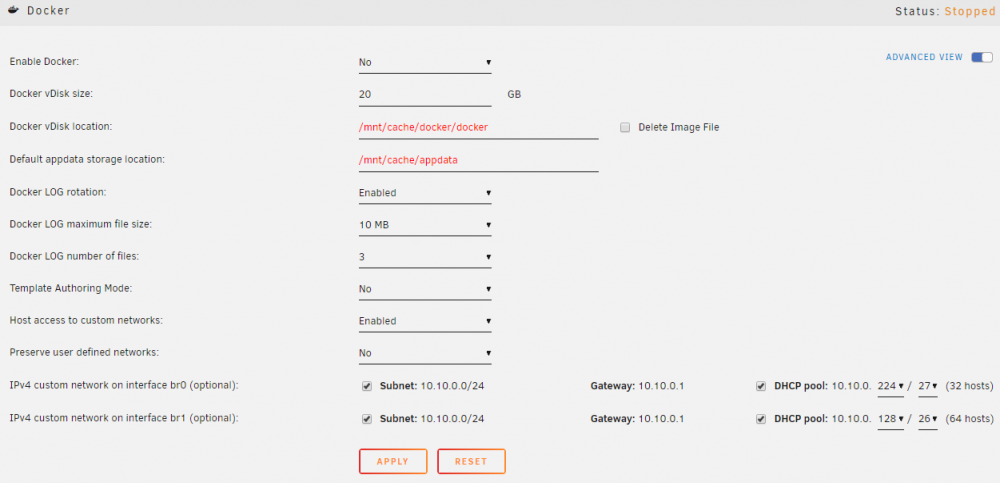Open the LOG number of files dropdown
Viewport: 1000px width, 483px height.
click(425, 257)
